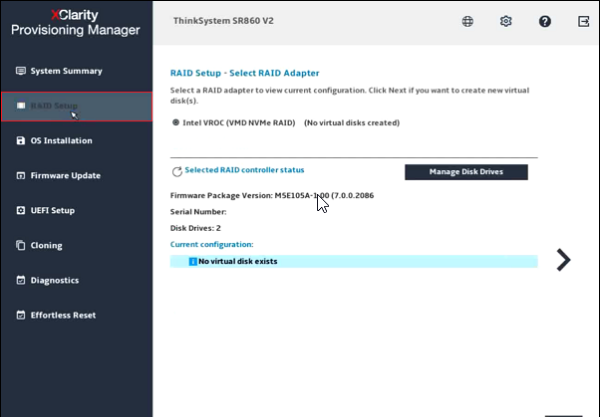The width and height of the screenshot is (603, 417).
Task: Click the Current configuration label
Action: pyautogui.click(x=212, y=244)
